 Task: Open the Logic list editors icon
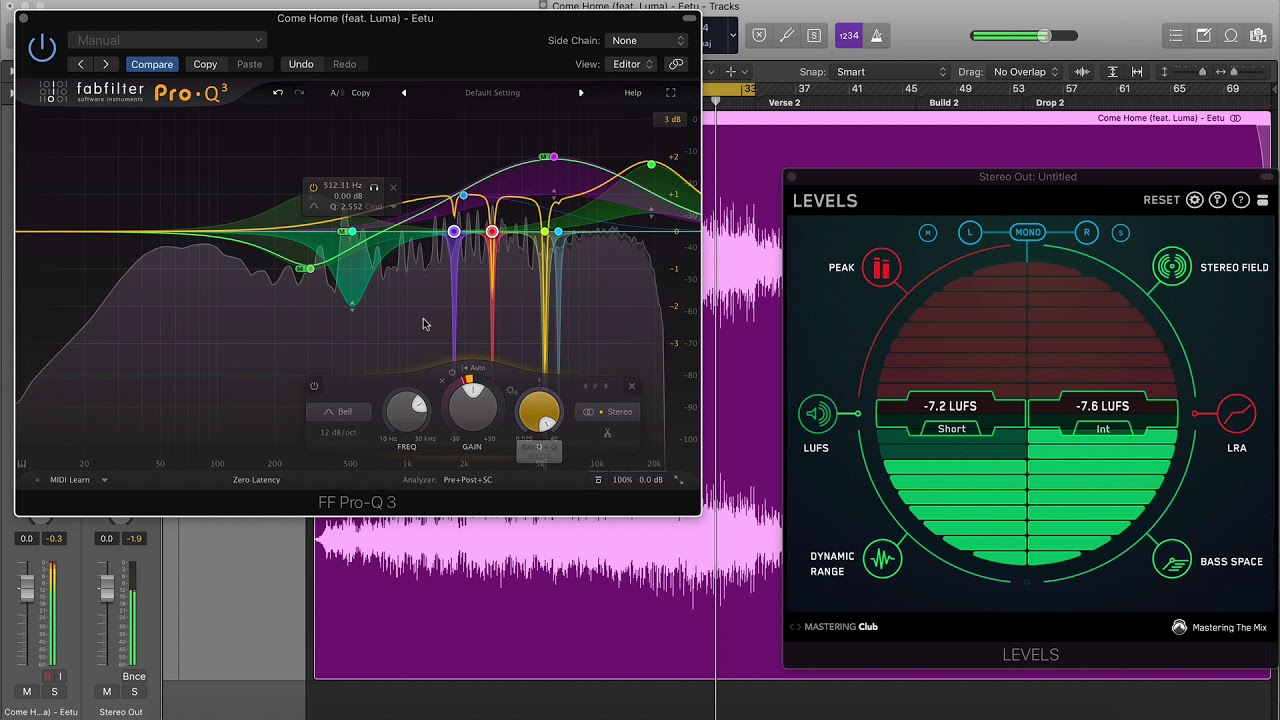coord(1177,36)
